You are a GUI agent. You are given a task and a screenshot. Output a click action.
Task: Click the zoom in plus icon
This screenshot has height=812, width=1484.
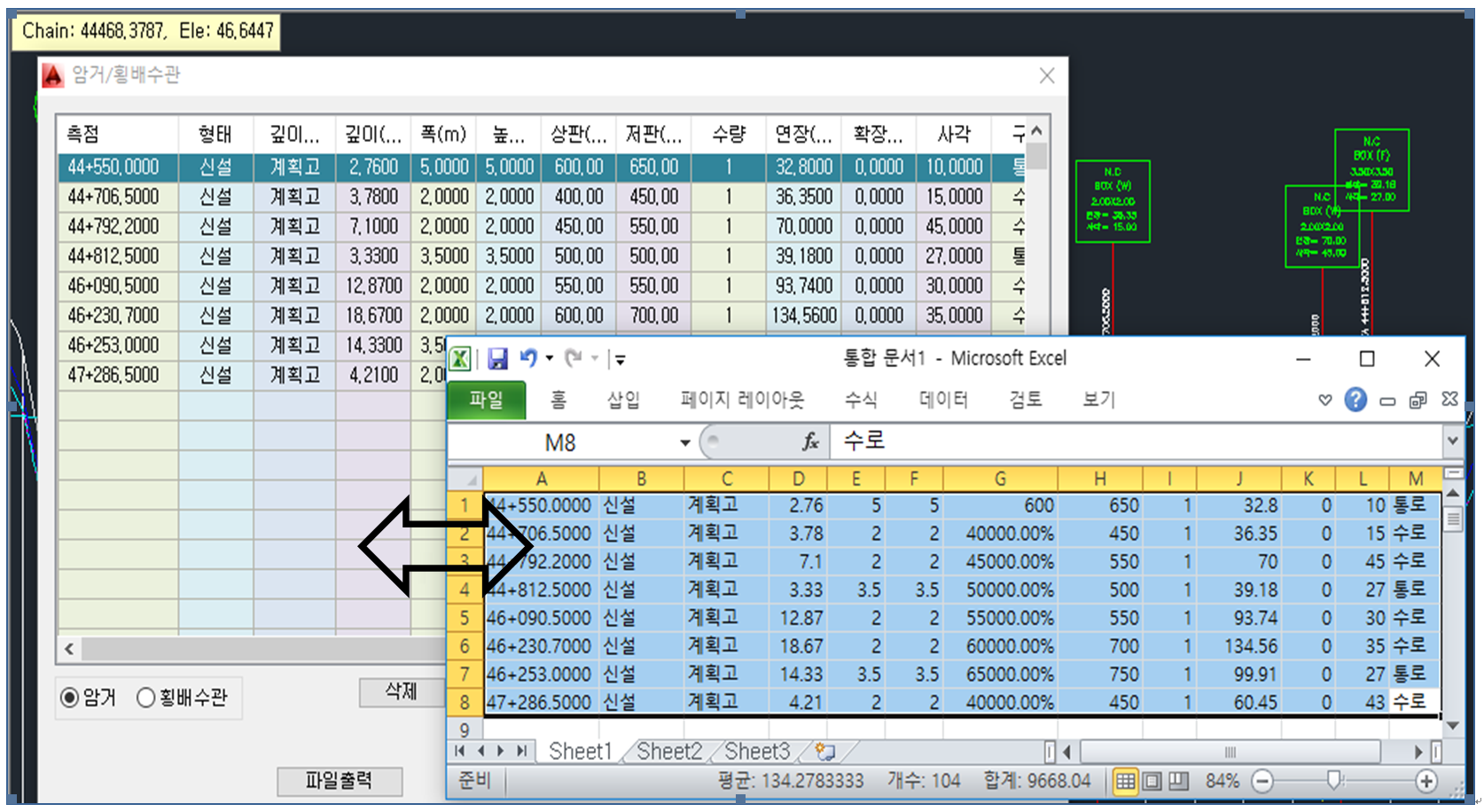[x=1425, y=781]
